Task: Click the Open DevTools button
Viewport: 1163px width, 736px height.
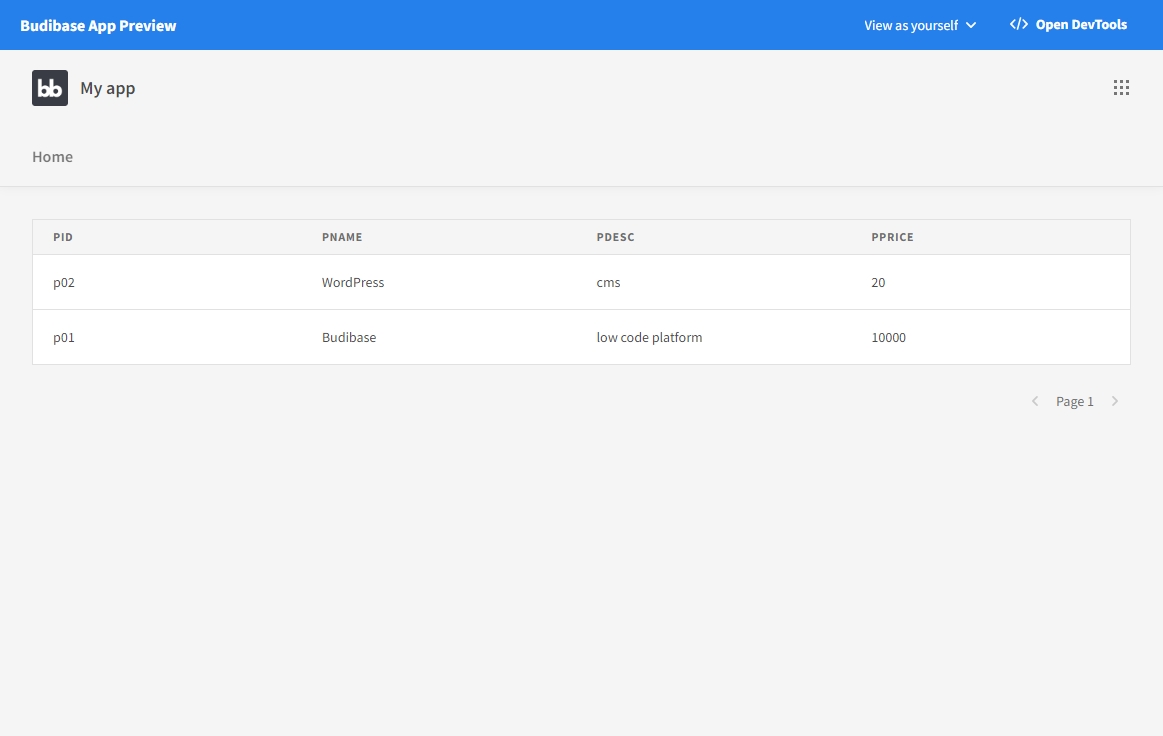Action: click(x=1069, y=25)
